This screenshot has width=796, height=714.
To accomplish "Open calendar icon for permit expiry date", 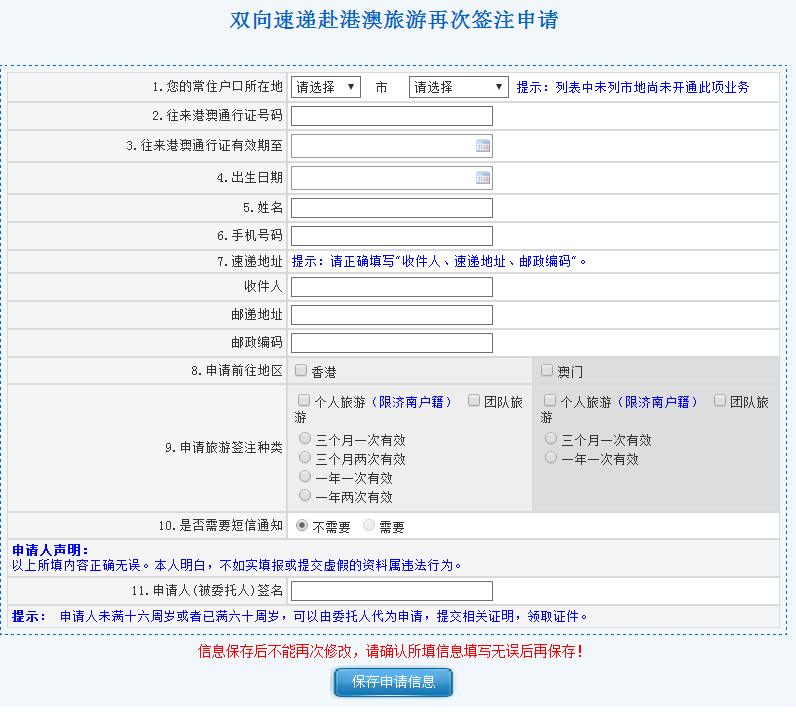I will point(483,146).
